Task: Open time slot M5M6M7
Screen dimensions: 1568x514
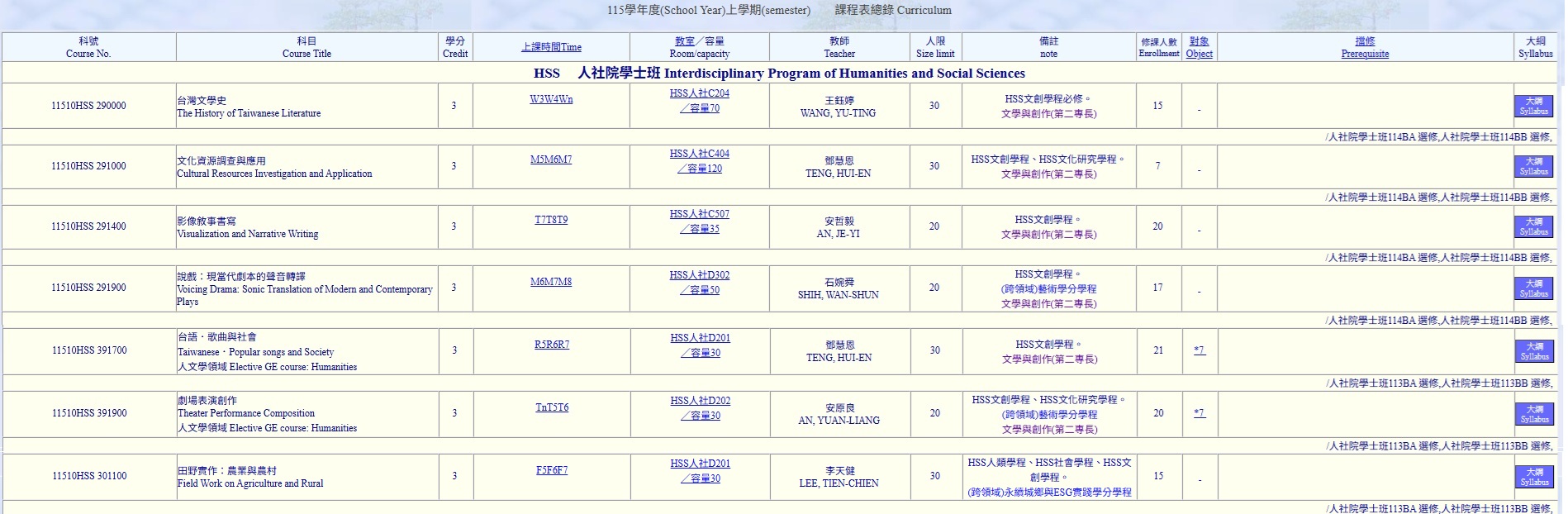Action: [x=551, y=159]
